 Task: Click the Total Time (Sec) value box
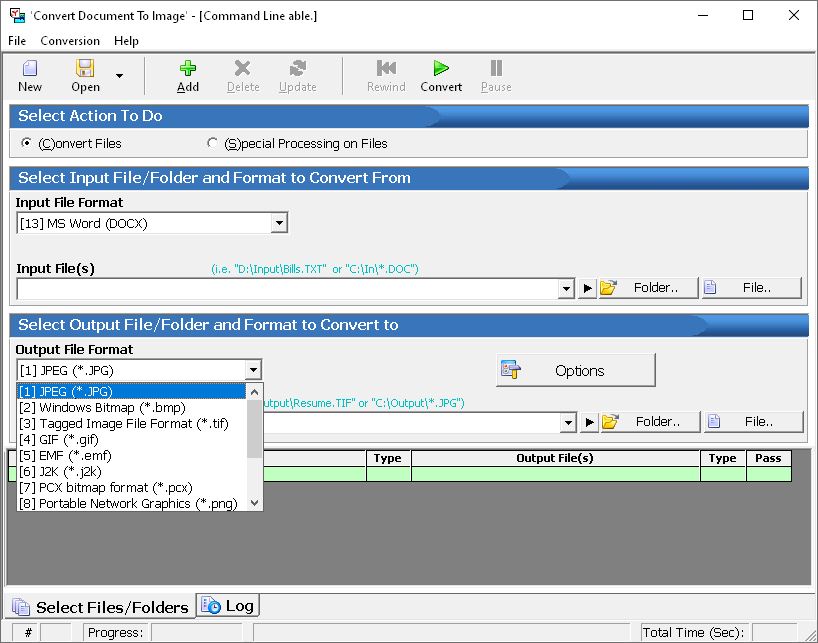[x=774, y=633]
